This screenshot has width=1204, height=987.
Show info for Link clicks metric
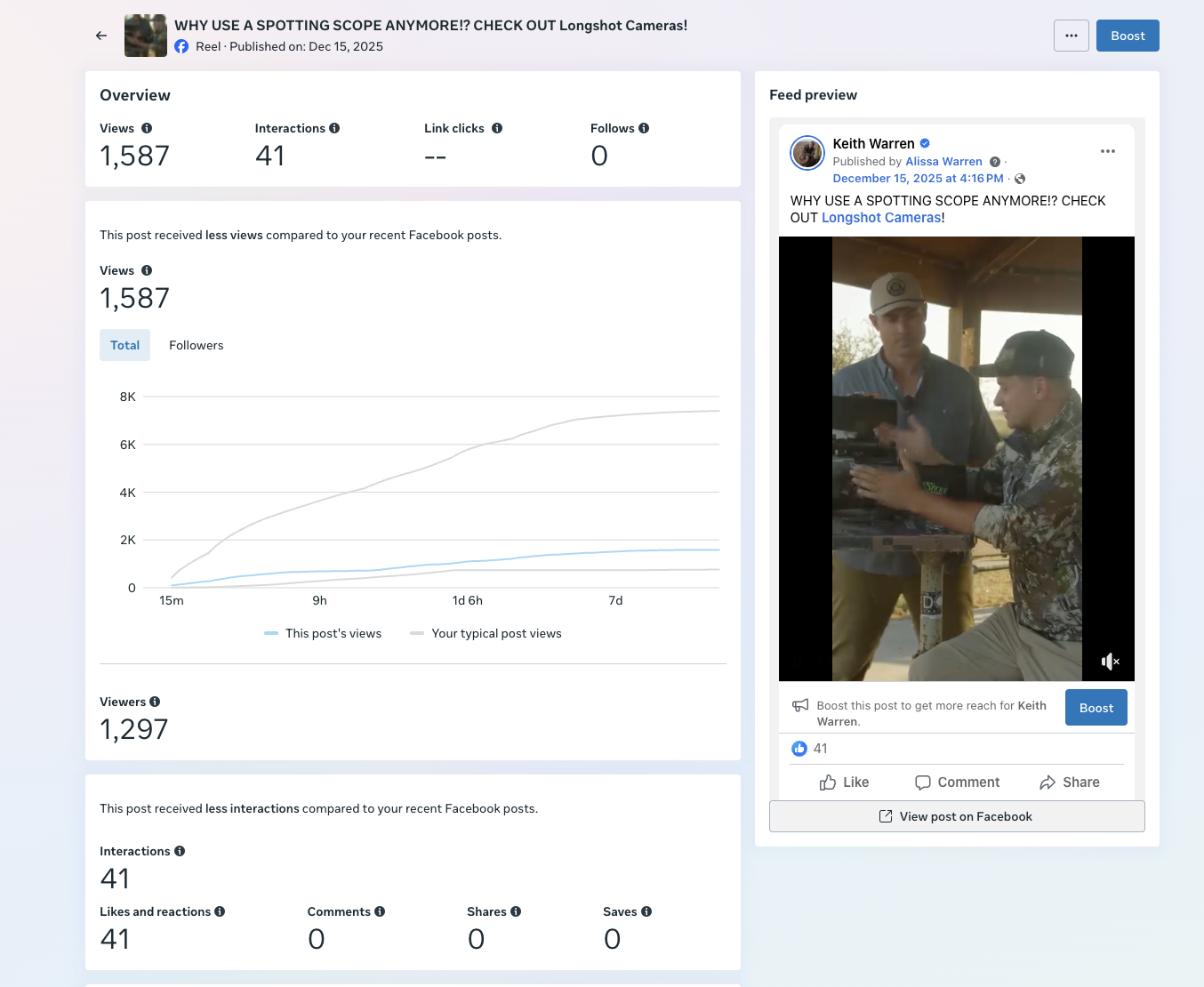point(497,128)
